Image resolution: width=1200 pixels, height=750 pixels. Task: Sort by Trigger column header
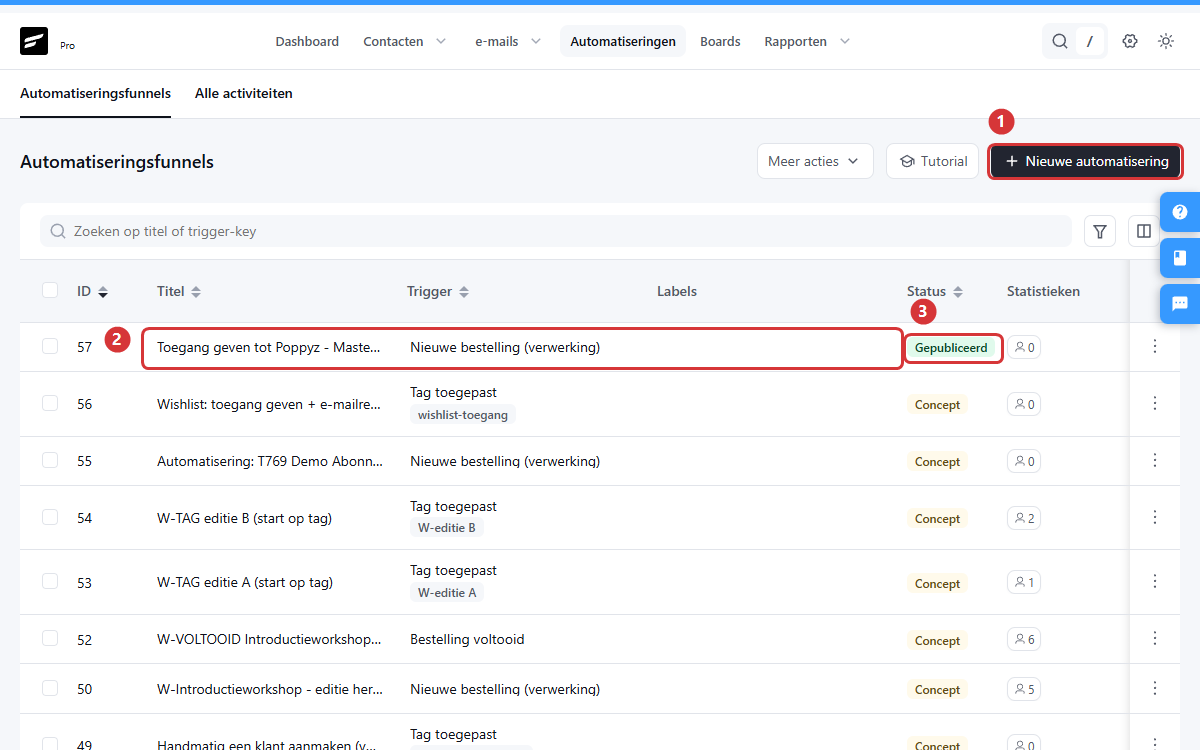[438, 291]
